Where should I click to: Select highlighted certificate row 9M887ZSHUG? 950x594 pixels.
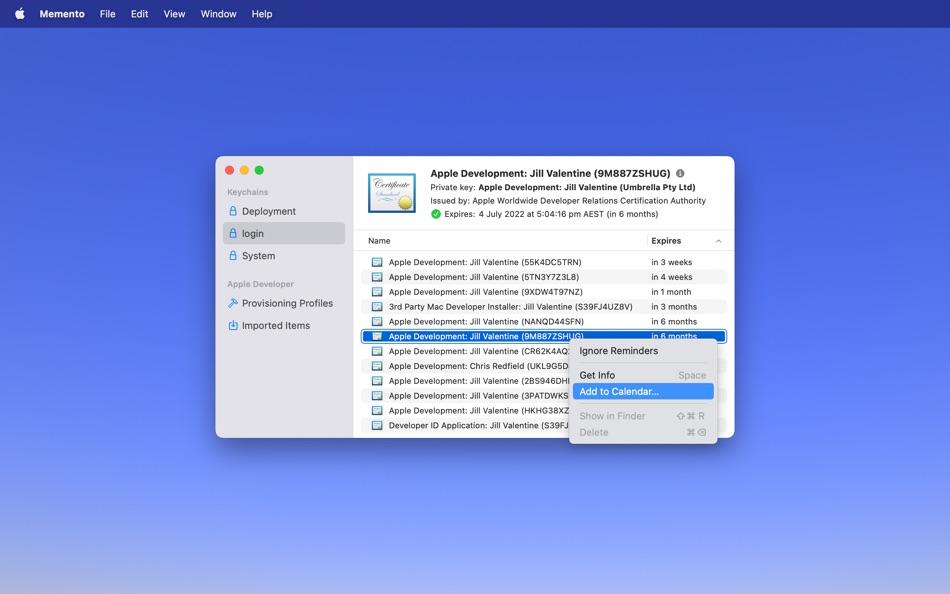(543, 336)
